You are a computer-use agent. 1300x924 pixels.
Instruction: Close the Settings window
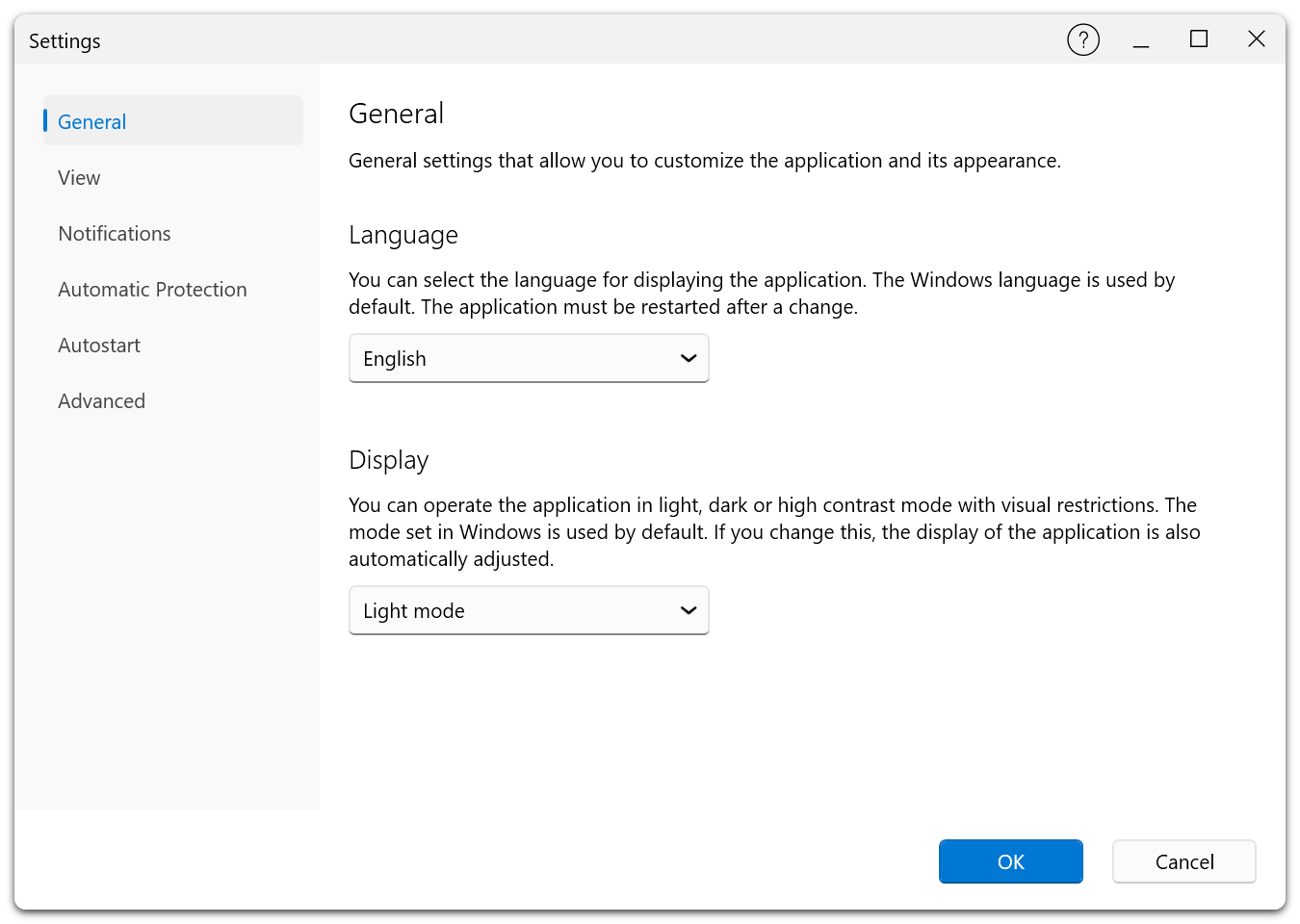1257,39
